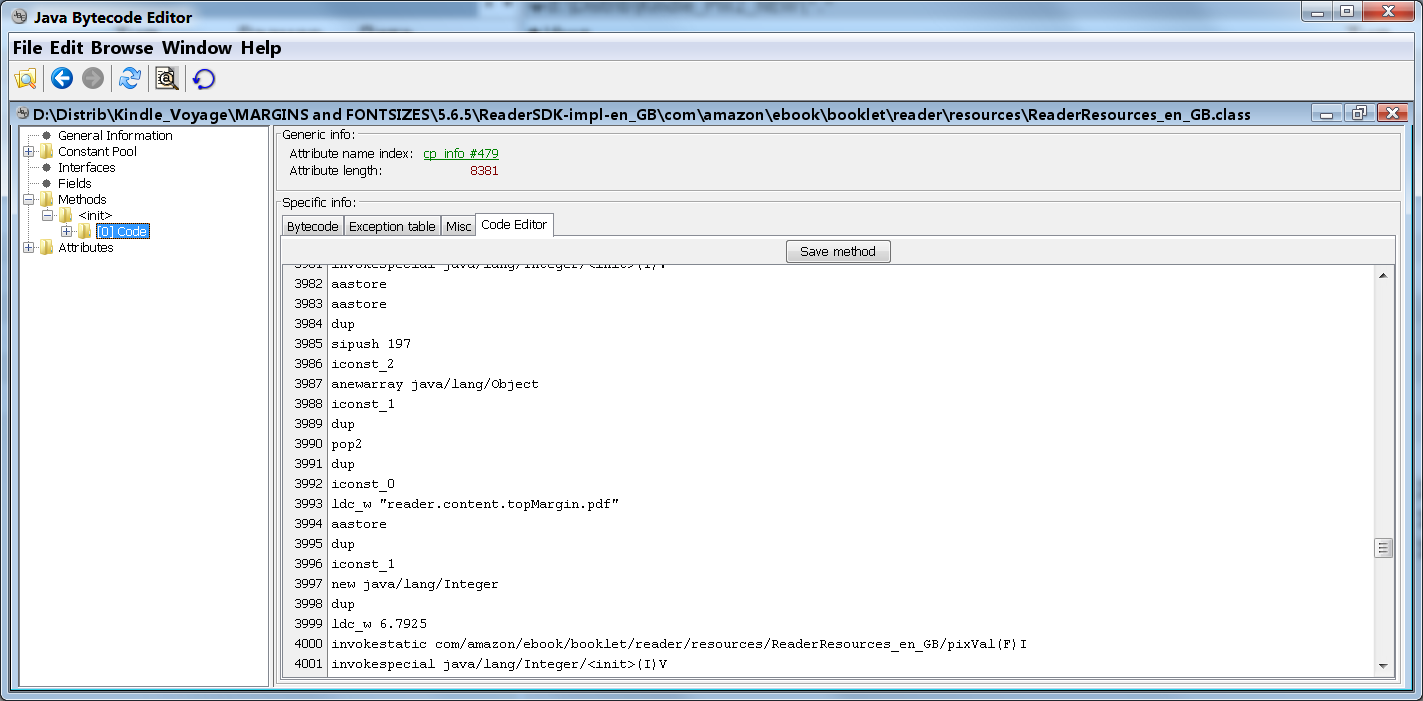Click the greyed-out forward arrow icon
The height and width of the screenshot is (701, 1423).
click(x=93, y=78)
